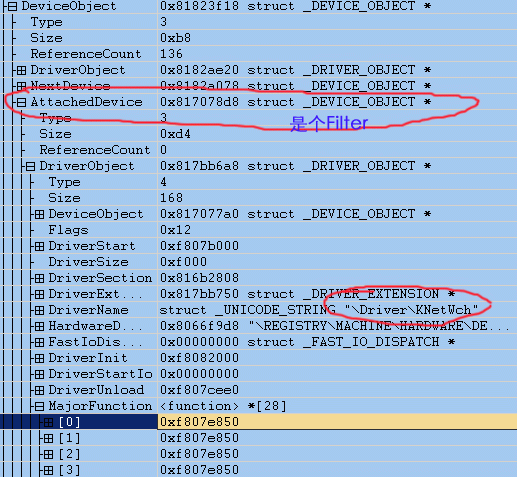
Task: Select the DriverName name label
Action: tap(88, 310)
